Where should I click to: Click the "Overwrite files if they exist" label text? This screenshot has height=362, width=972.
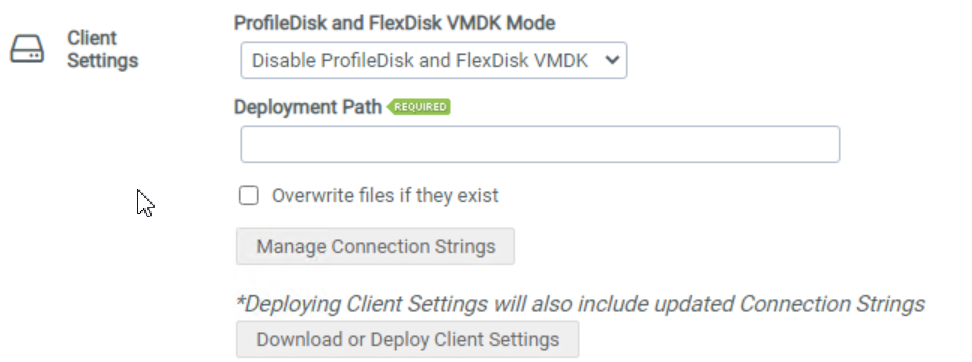pos(385,196)
